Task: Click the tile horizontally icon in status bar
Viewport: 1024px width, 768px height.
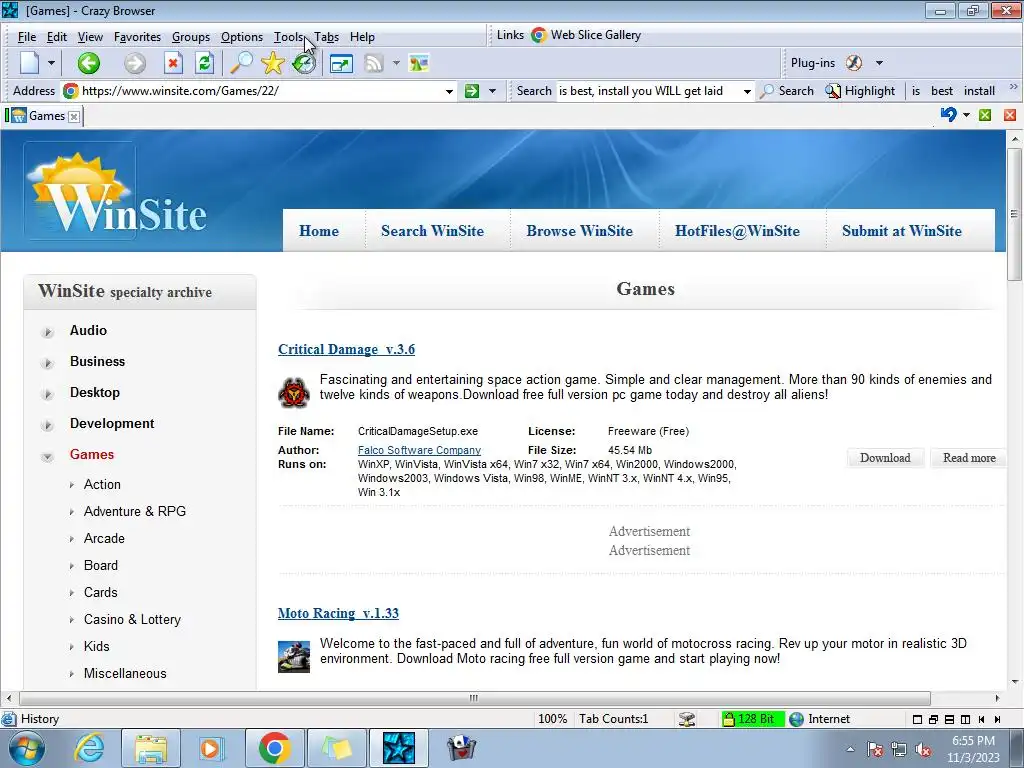Action: point(950,719)
